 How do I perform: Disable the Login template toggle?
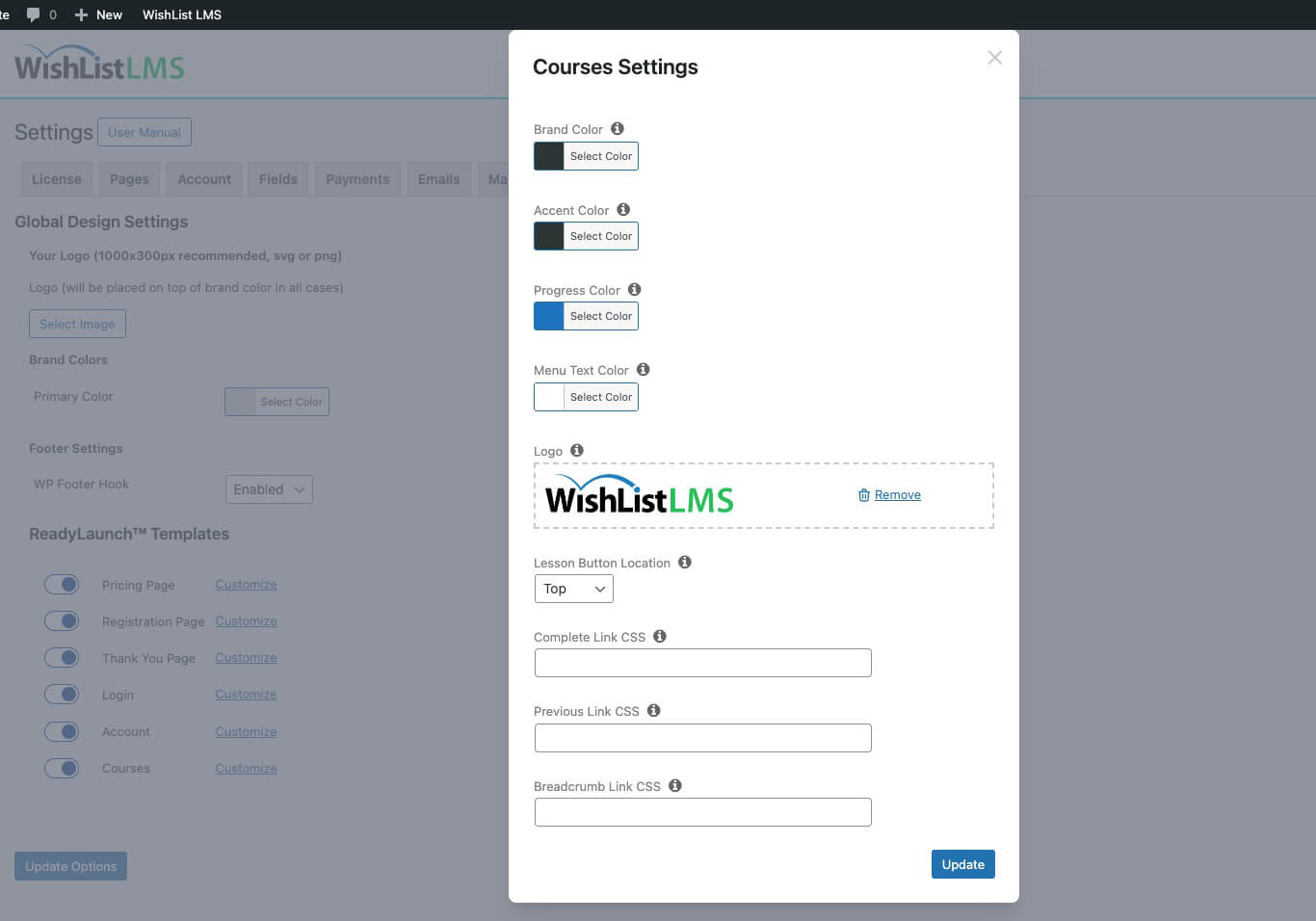coord(62,695)
